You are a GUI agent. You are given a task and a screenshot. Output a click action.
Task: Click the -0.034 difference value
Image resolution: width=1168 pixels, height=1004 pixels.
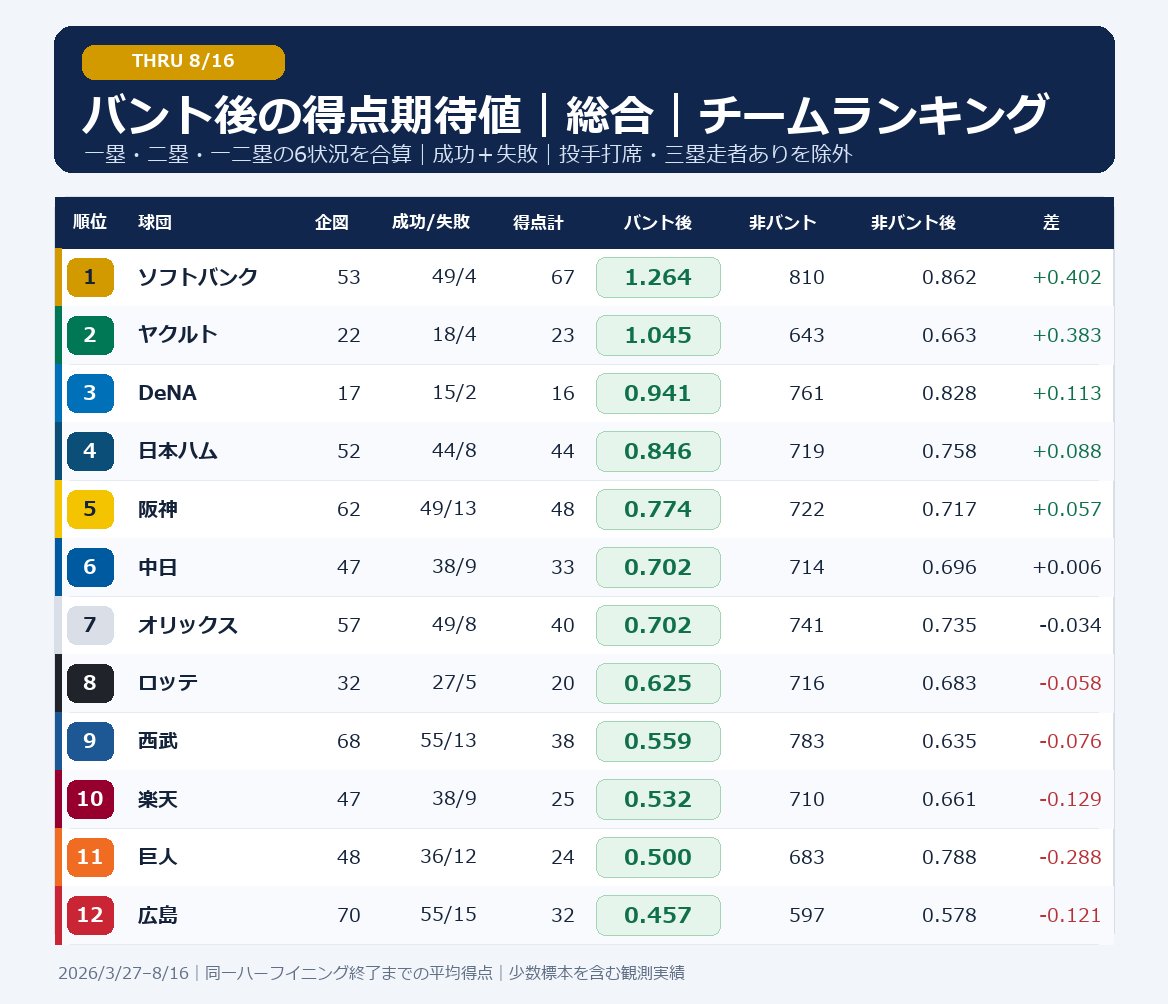coord(1070,625)
